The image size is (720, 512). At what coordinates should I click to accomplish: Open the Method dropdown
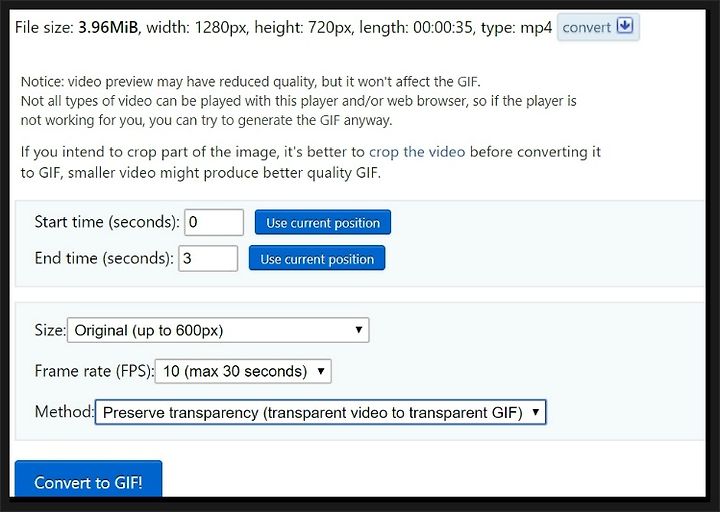pos(321,412)
